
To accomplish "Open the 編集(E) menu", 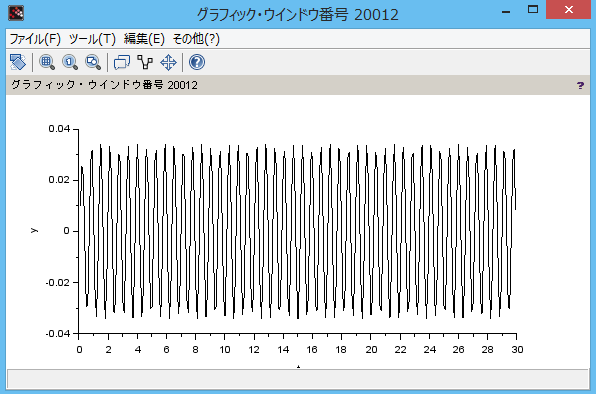I will pos(144,39).
